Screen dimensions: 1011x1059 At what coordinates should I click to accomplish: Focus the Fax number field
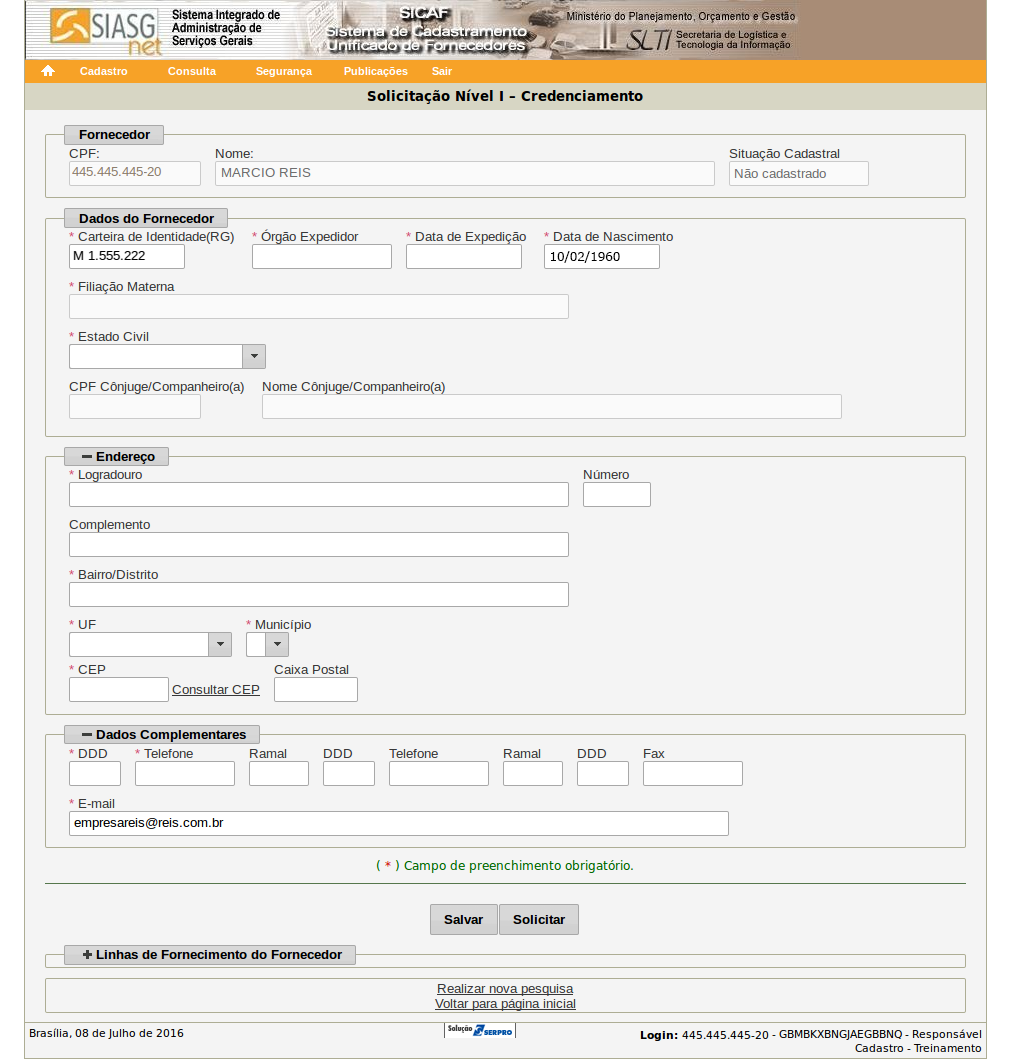[693, 773]
